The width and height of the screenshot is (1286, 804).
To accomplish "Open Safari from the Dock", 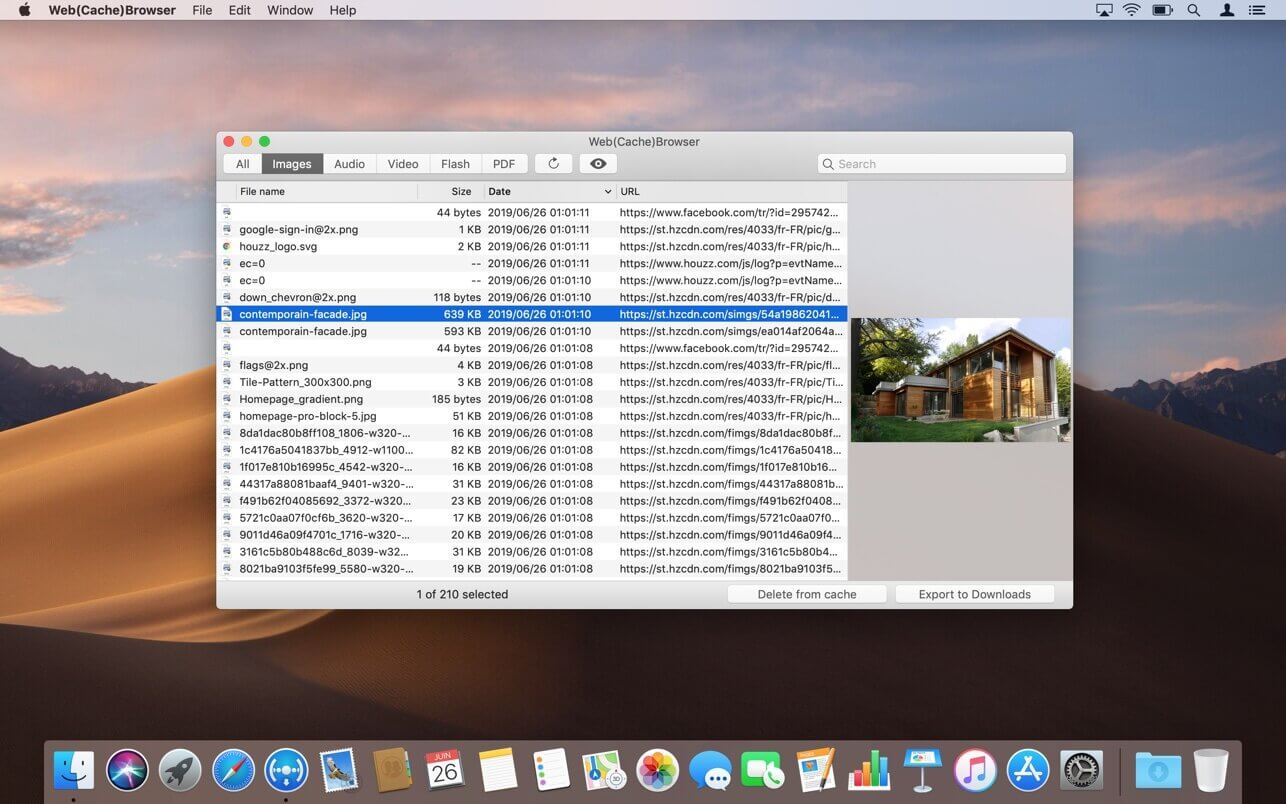I will pyautogui.click(x=233, y=770).
